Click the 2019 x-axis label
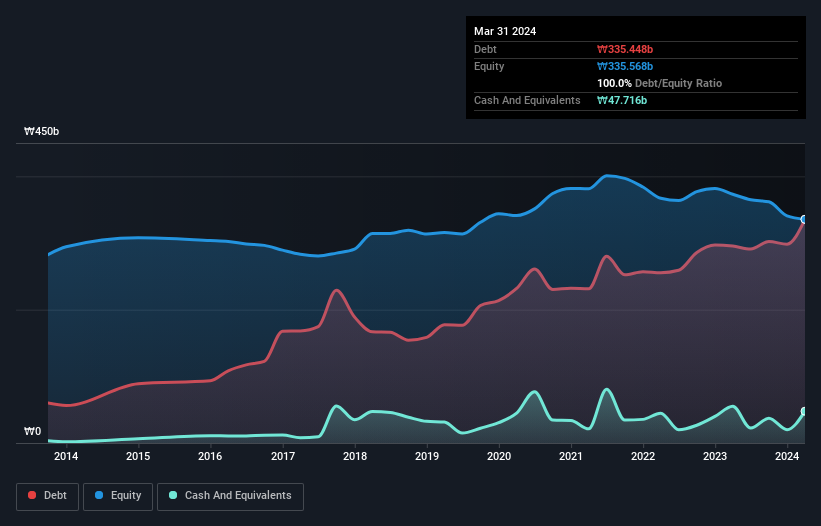 (x=427, y=456)
